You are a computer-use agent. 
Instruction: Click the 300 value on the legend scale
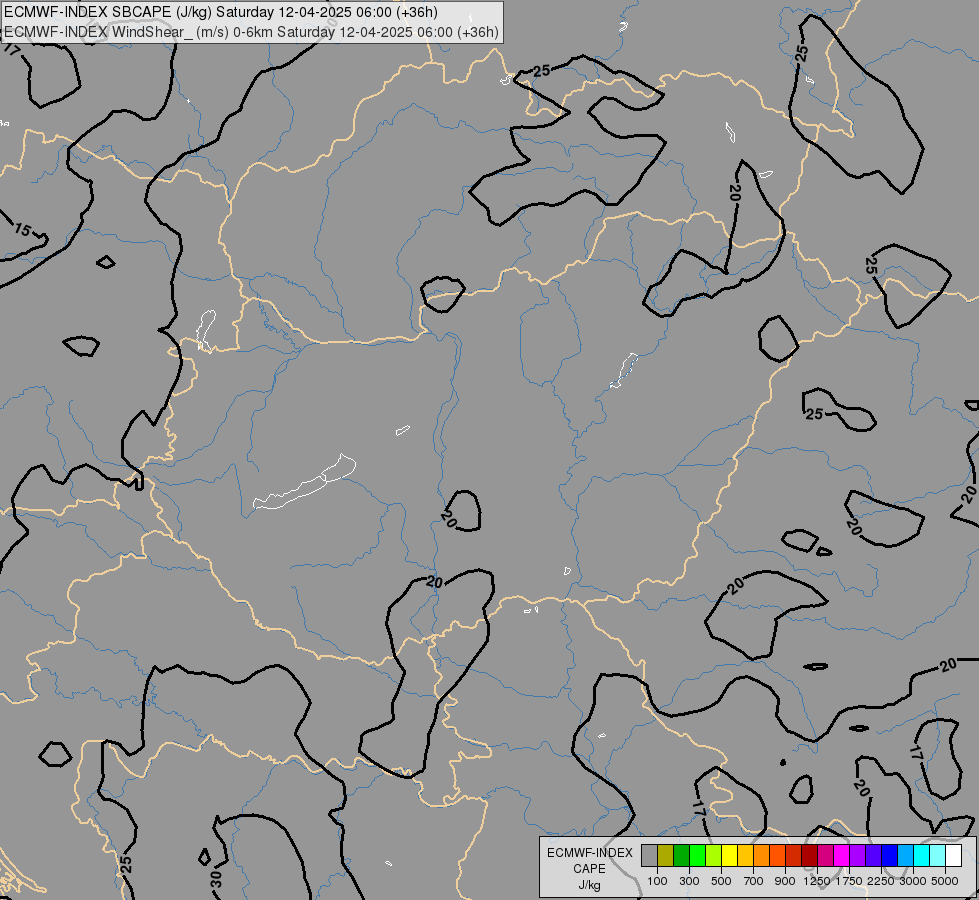[689, 881]
